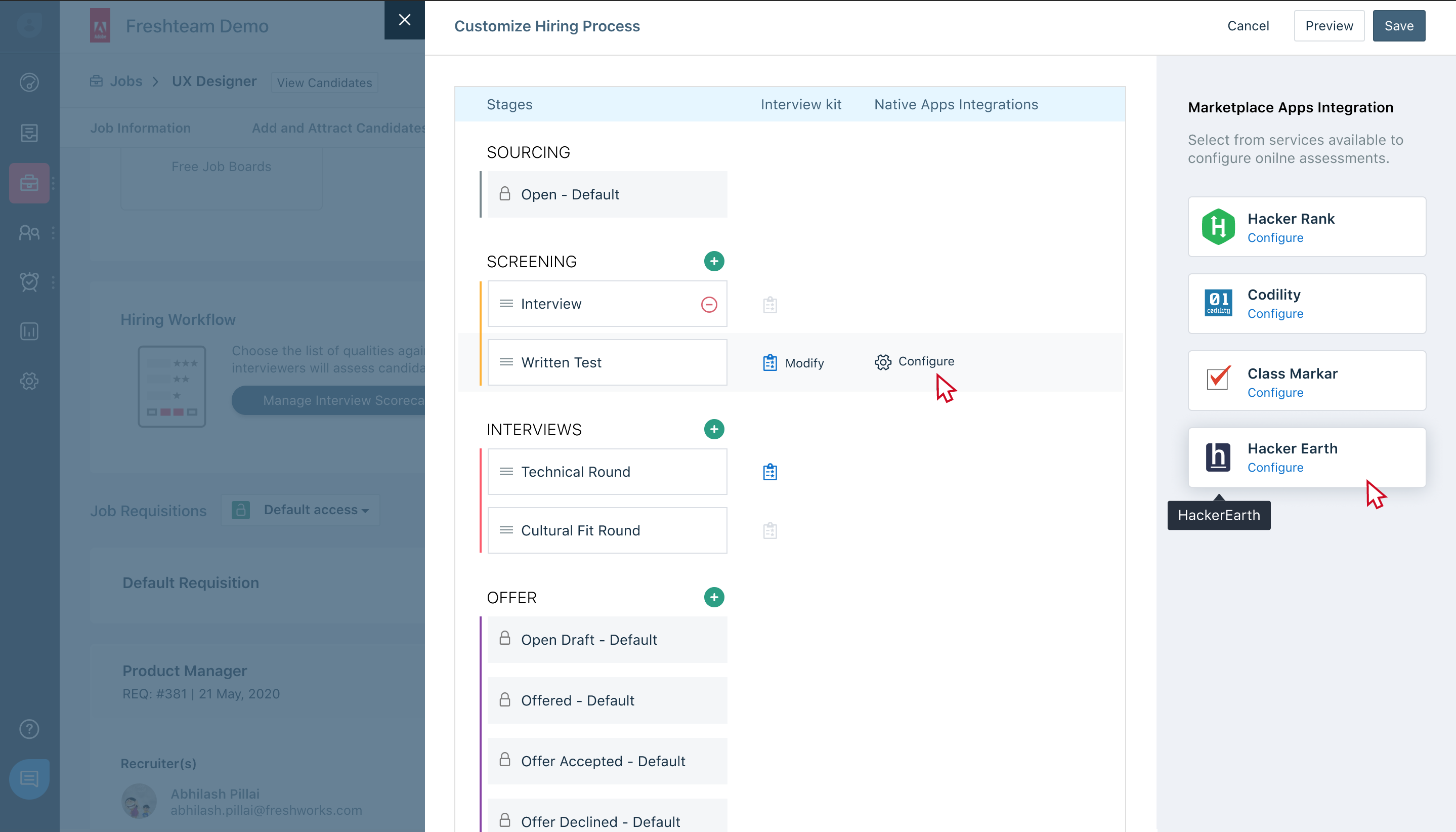The height and width of the screenshot is (832, 1456).
Task: Expand the Default access dropdown
Action: coord(315,510)
